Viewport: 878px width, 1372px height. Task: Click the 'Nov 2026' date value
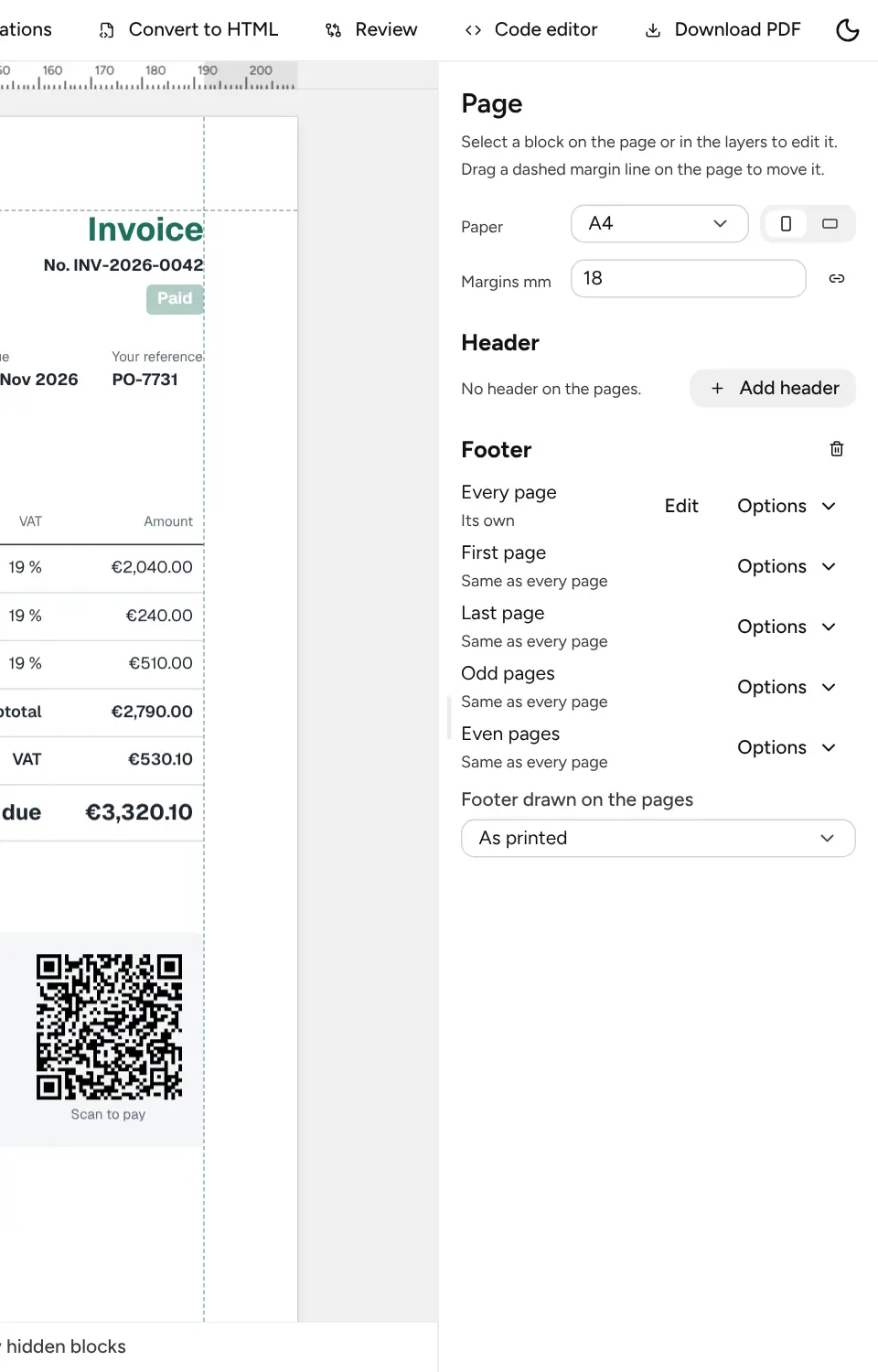tap(39, 380)
